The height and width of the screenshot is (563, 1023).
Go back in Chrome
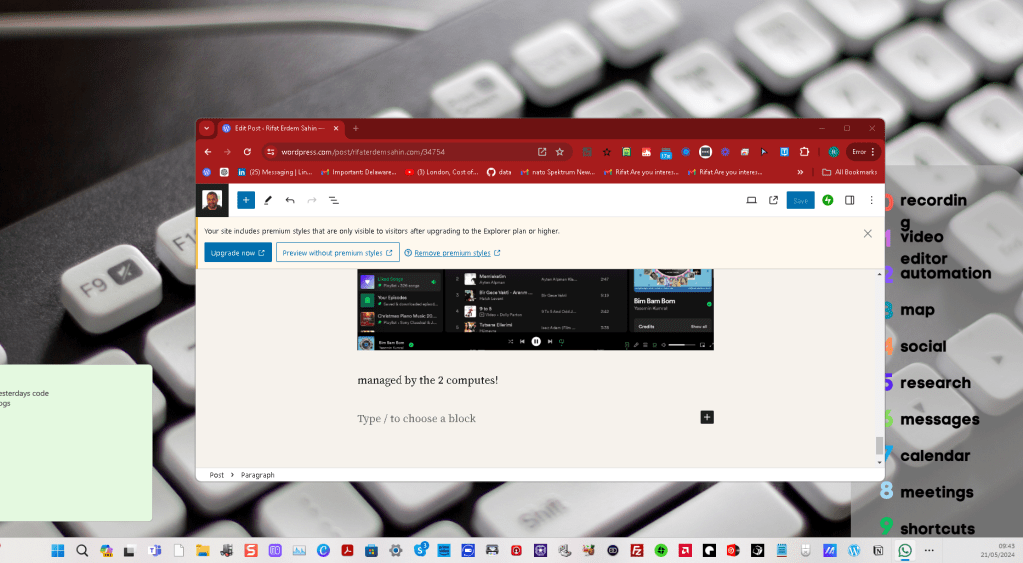(x=207, y=152)
